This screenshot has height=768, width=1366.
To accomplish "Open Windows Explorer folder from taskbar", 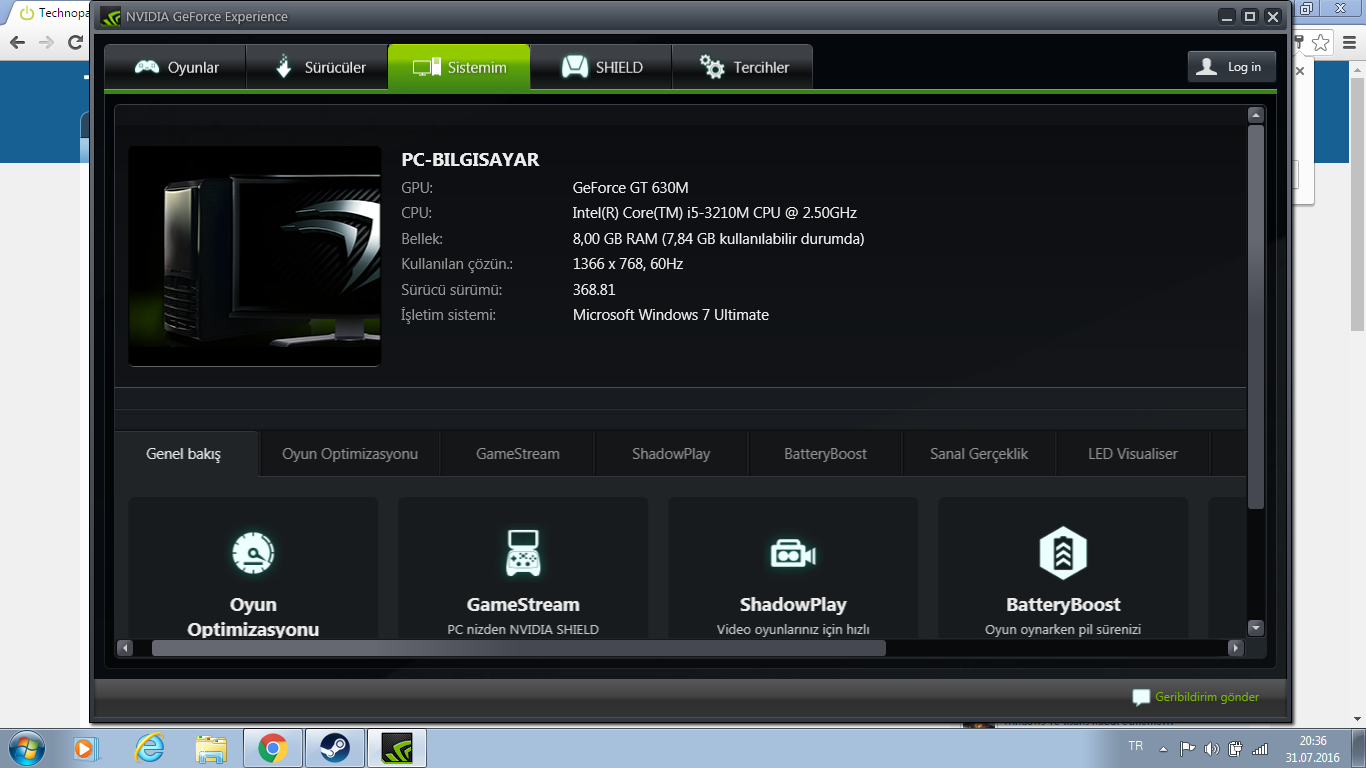I will pyautogui.click(x=211, y=747).
